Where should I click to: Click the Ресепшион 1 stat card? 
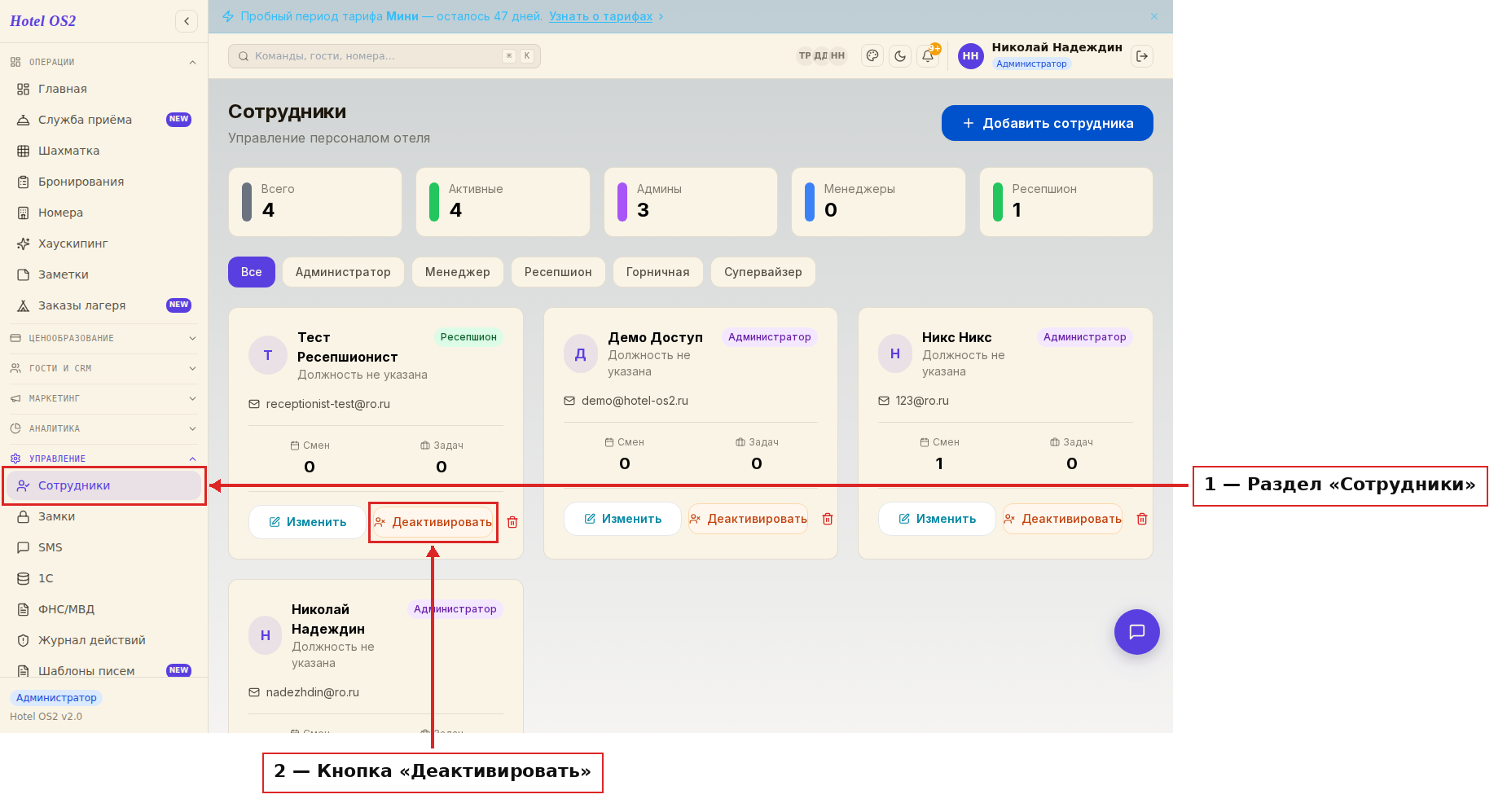pos(1066,202)
